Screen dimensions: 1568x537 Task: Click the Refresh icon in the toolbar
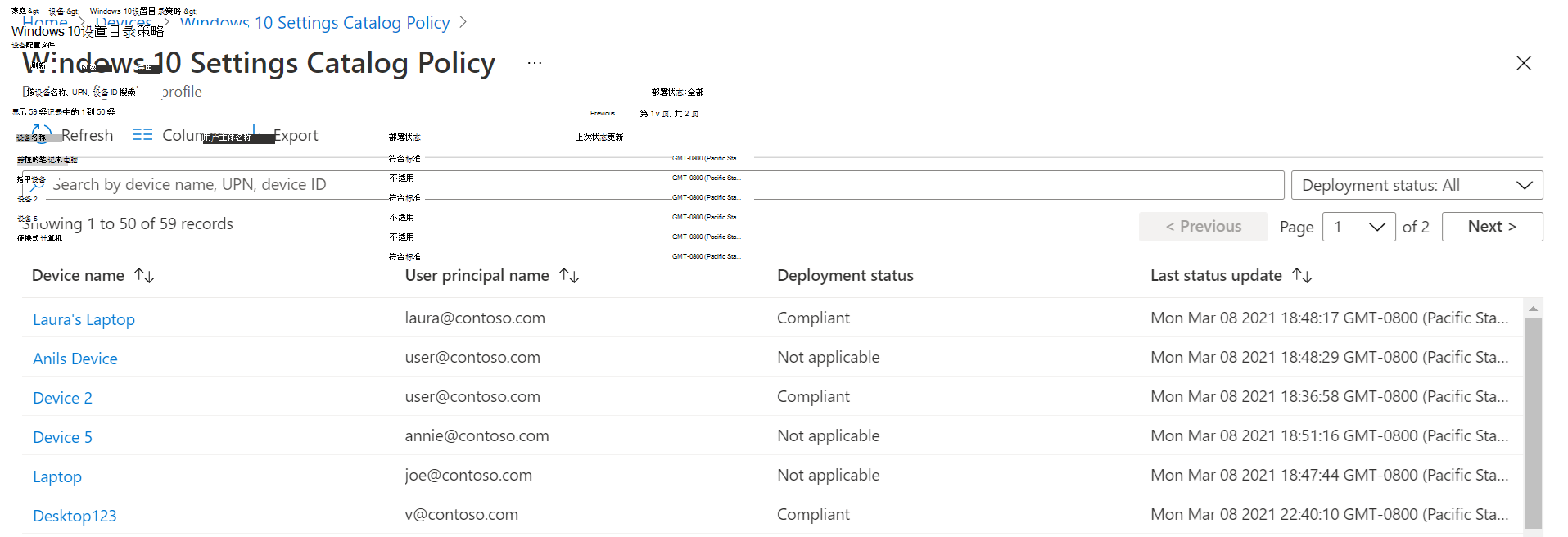pos(43,134)
